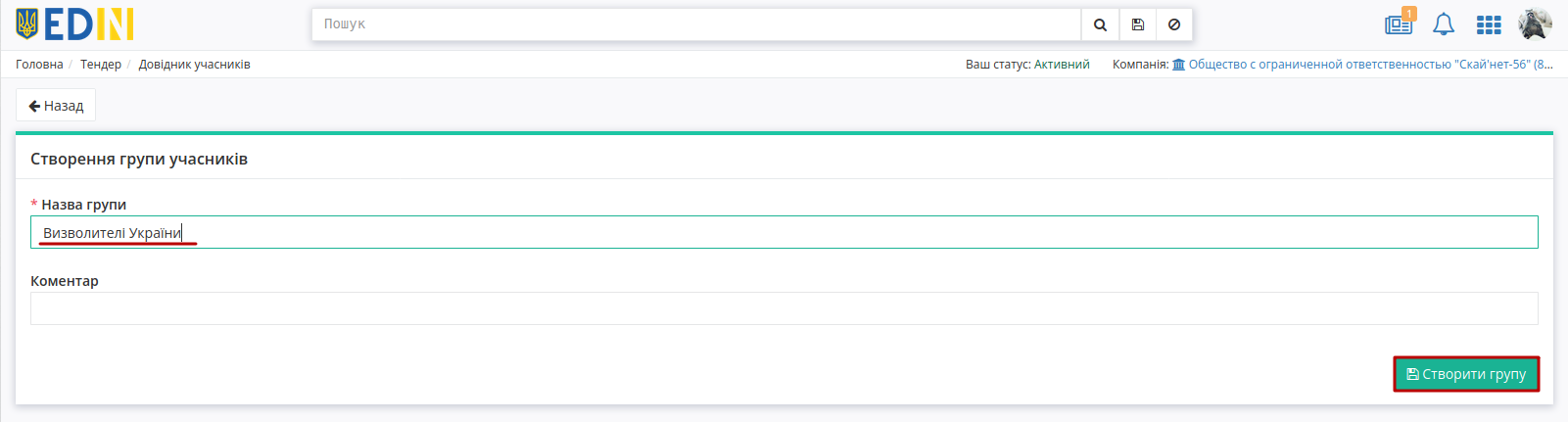Click the Ваш статус: Активний text
Image resolution: width=1568 pixels, height=422 pixels.
(x=1027, y=65)
